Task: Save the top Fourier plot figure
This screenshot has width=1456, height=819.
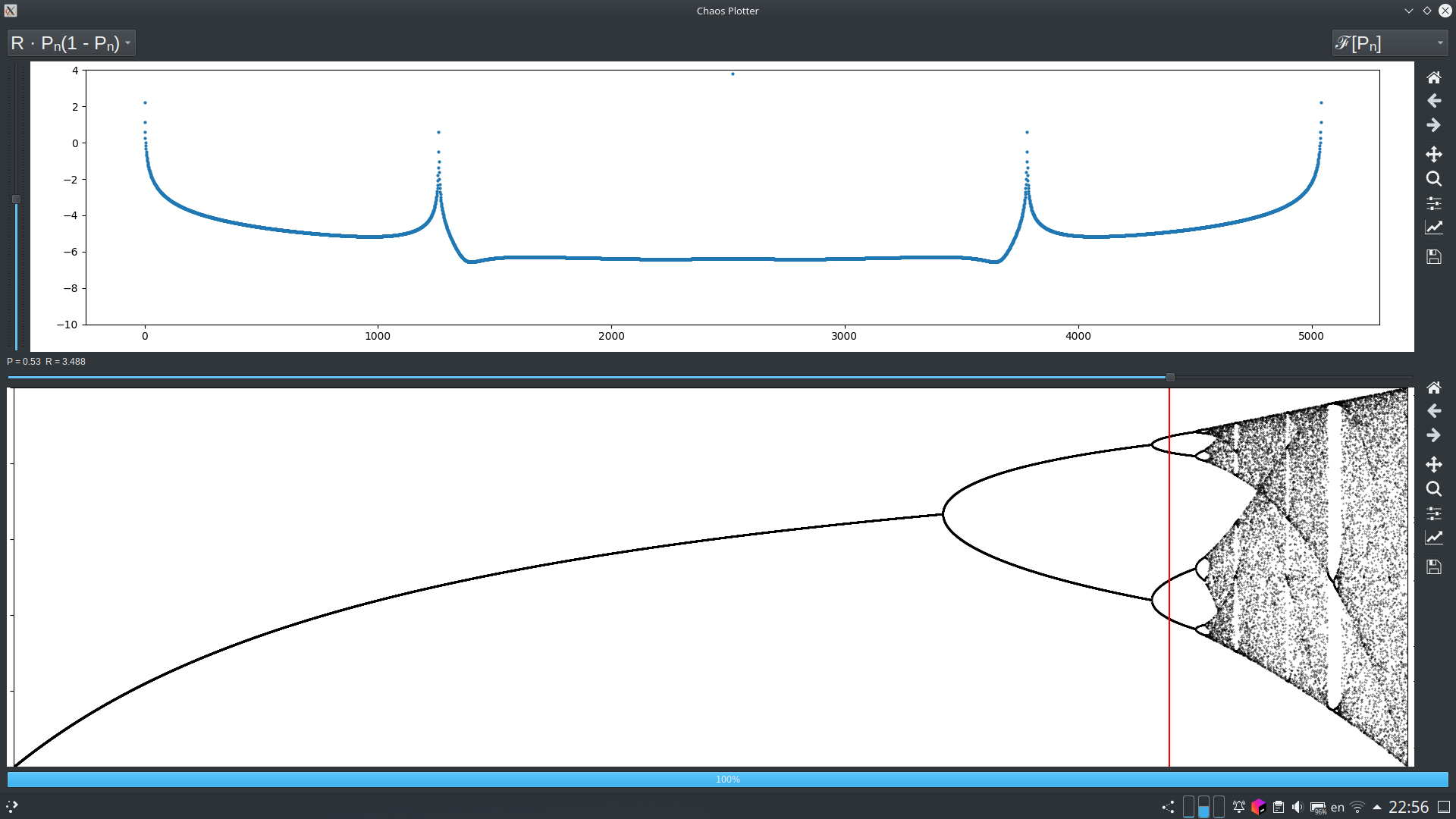Action: (x=1433, y=257)
